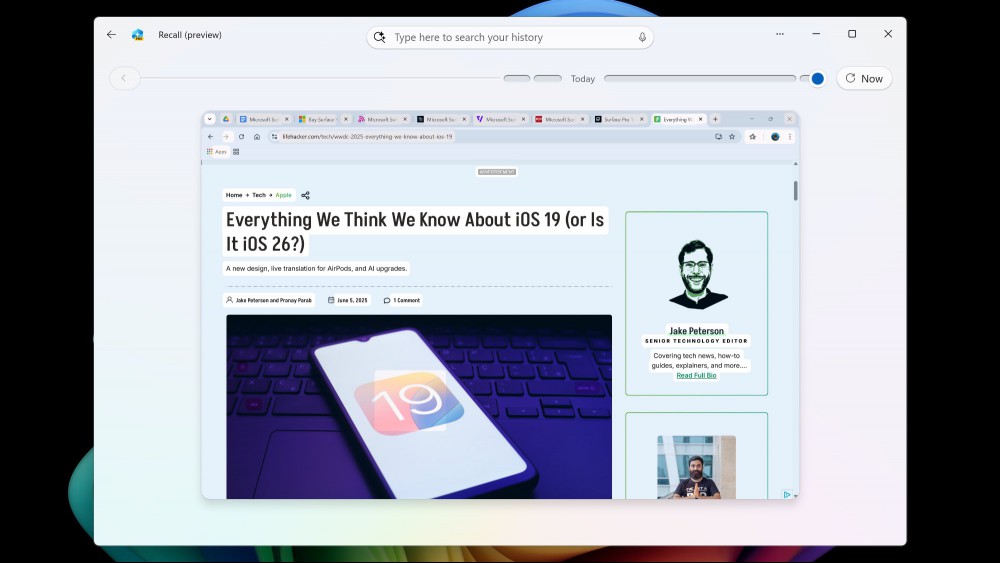
Task: Click the second author's photo card
Action: click(696, 467)
